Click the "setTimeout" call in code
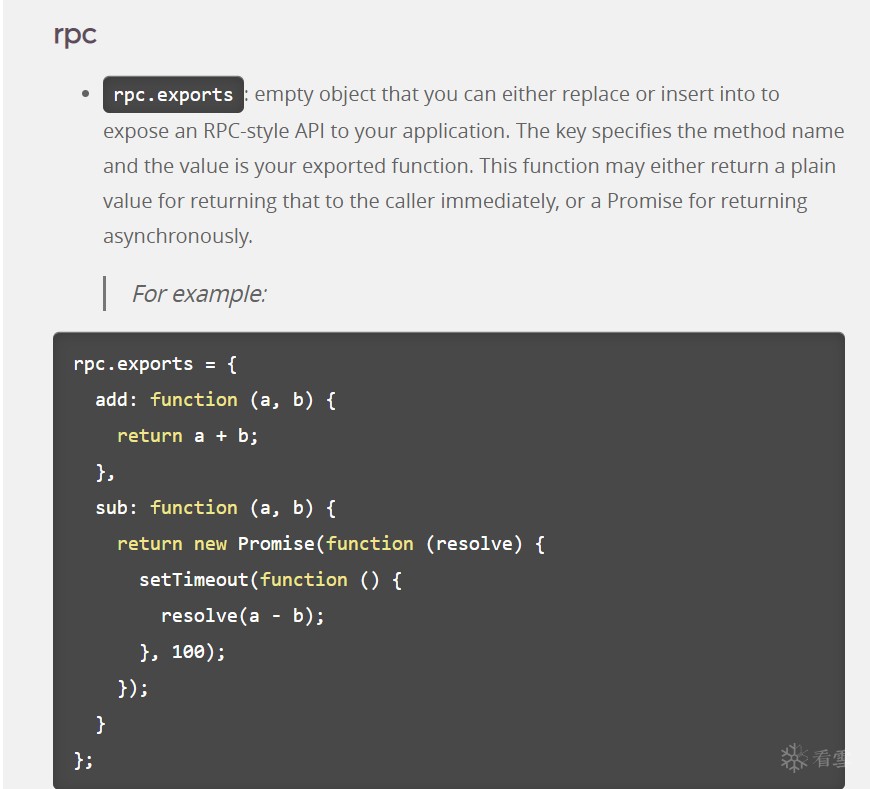Viewport: 870px width, 789px height. 194,579
